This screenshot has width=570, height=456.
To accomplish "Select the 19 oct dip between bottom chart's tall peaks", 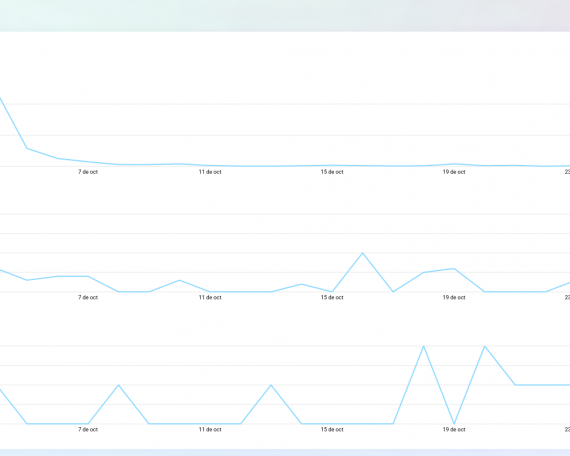I will point(454,424).
